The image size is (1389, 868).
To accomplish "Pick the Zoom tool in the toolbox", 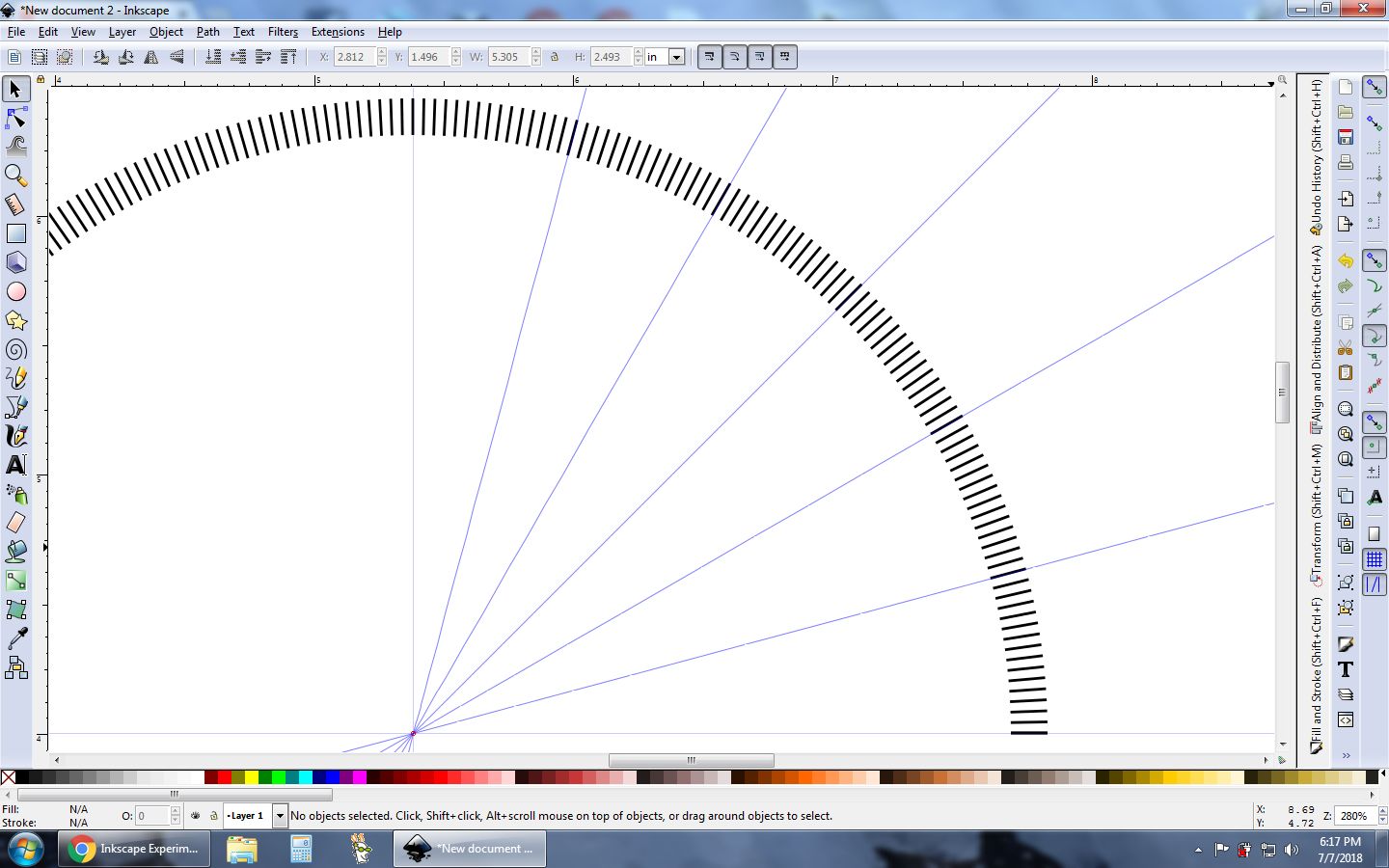I will pos(16,176).
